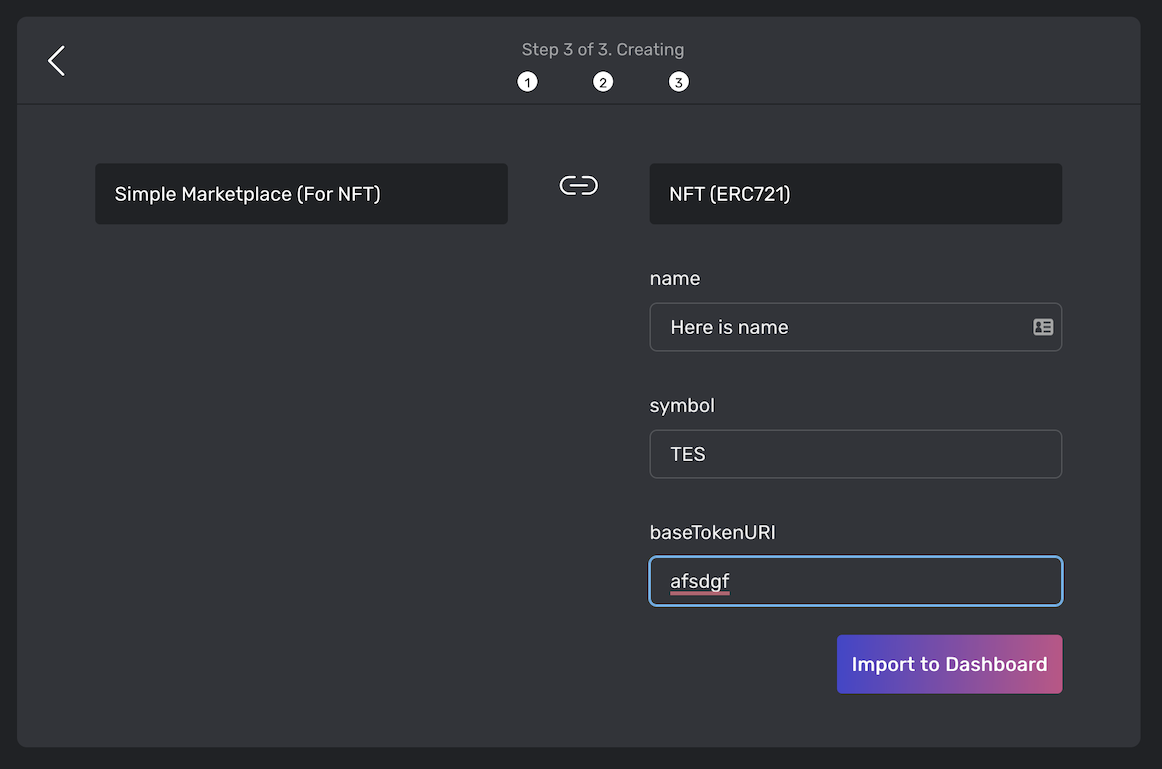The width and height of the screenshot is (1162, 769).
Task: Click the chain link icon between contracts
Action: 579,186
